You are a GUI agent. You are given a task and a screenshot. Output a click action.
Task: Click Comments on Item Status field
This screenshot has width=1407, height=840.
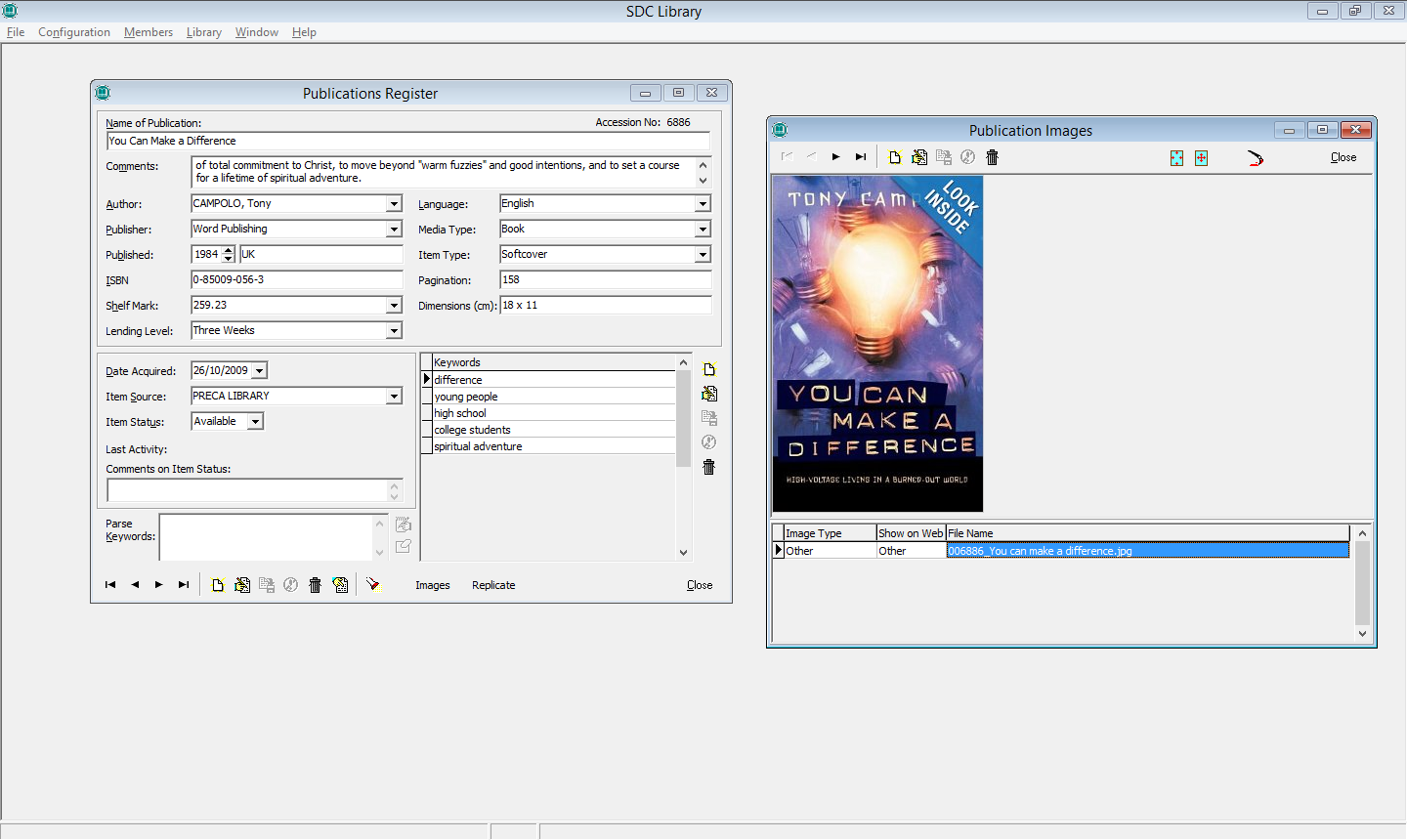tap(255, 490)
